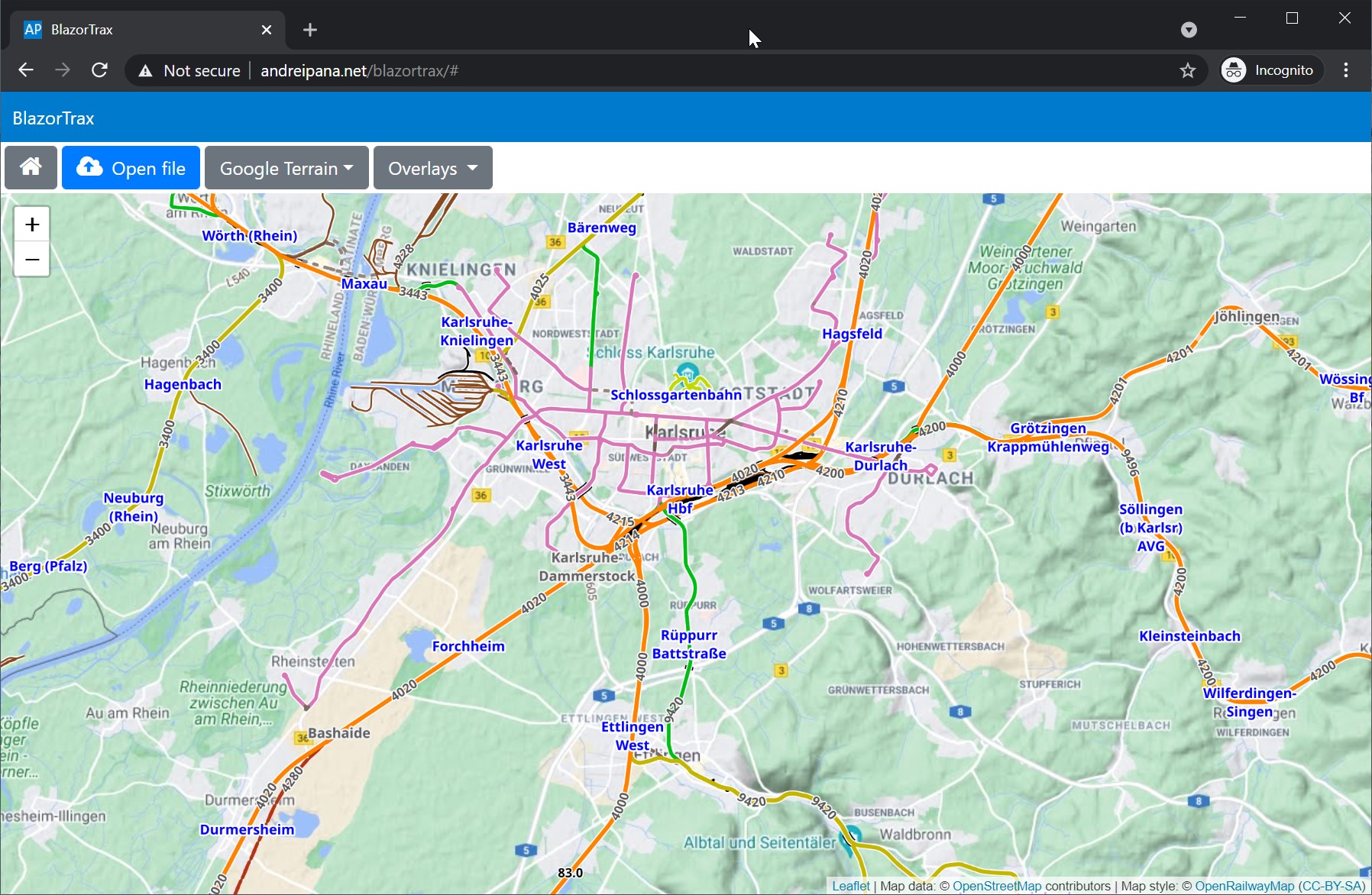1372x895 pixels.
Task: Open the OpenStreetMap attribution link
Action: pyautogui.click(x=996, y=886)
